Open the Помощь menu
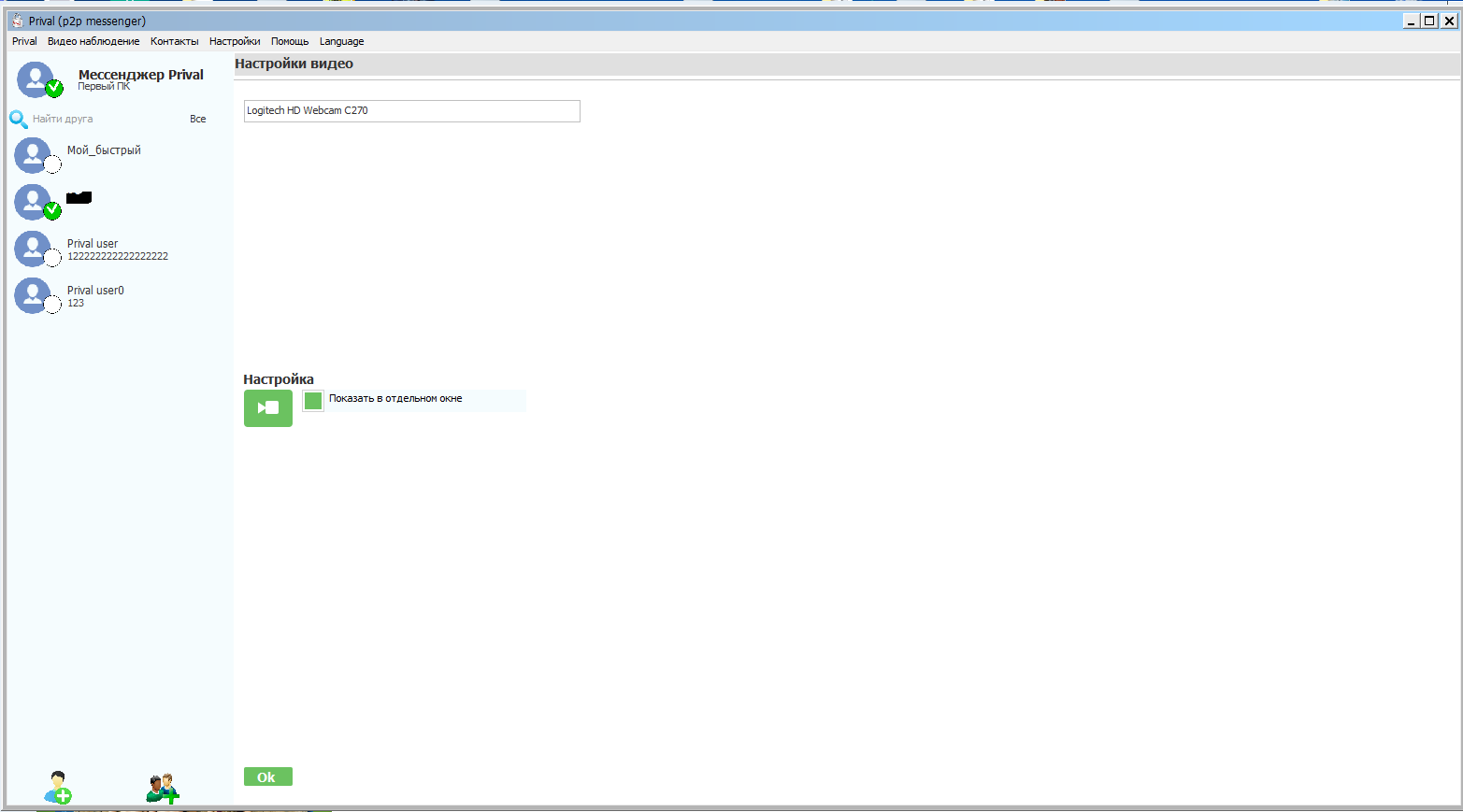 [290, 41]
